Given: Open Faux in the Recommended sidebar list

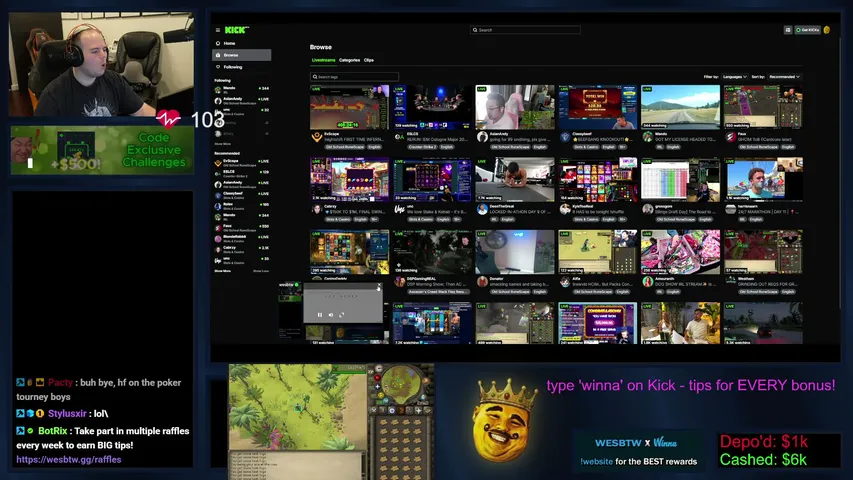Looking at the screenshot, I should coord(242,227).
